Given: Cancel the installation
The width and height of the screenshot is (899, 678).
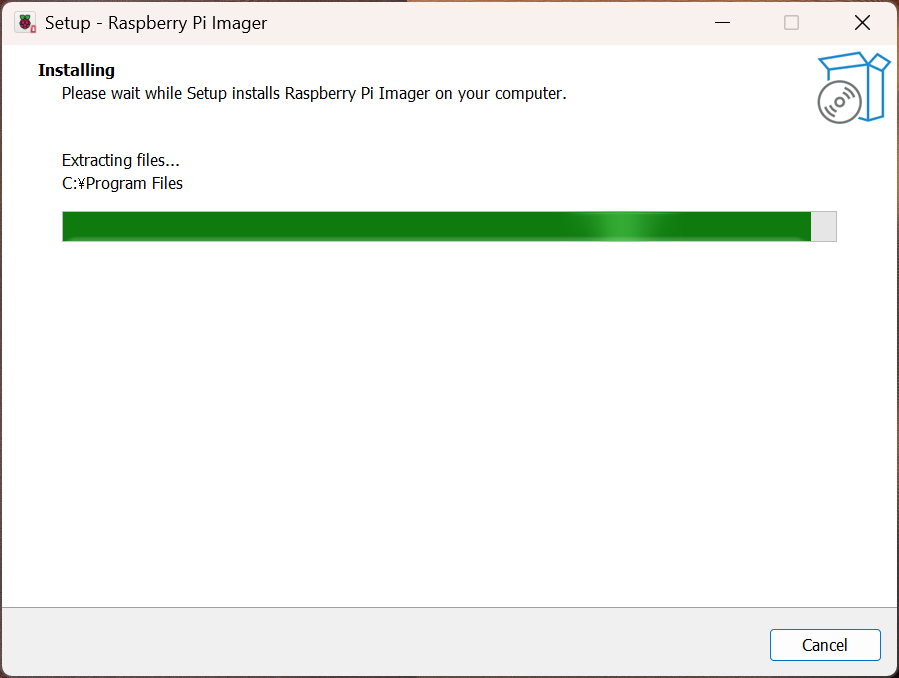Looking at the screenshot, I should [825, 645].
